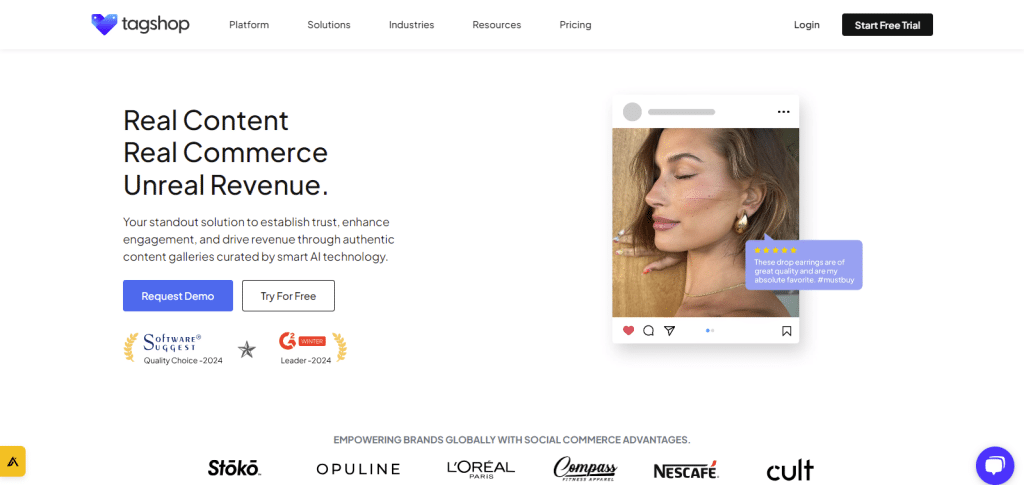Click the Software Suggest Quality Choice badge
This screenshot has width=1024, height=485.
[x=174, y=349]
